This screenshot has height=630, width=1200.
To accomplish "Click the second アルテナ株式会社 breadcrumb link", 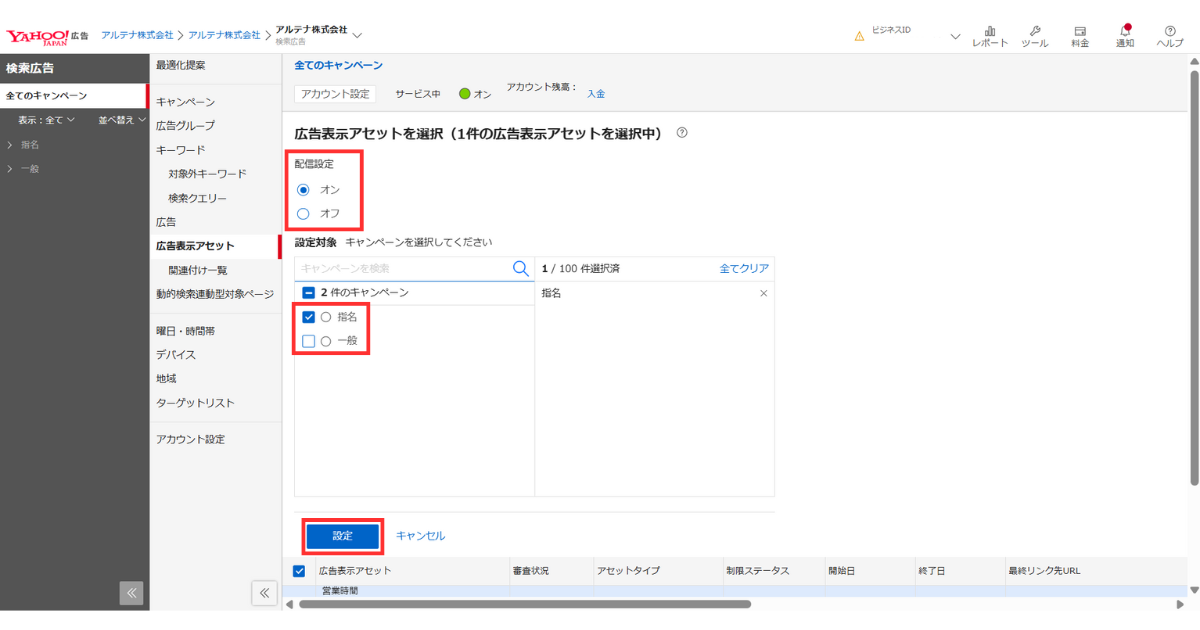I will 224,35.
